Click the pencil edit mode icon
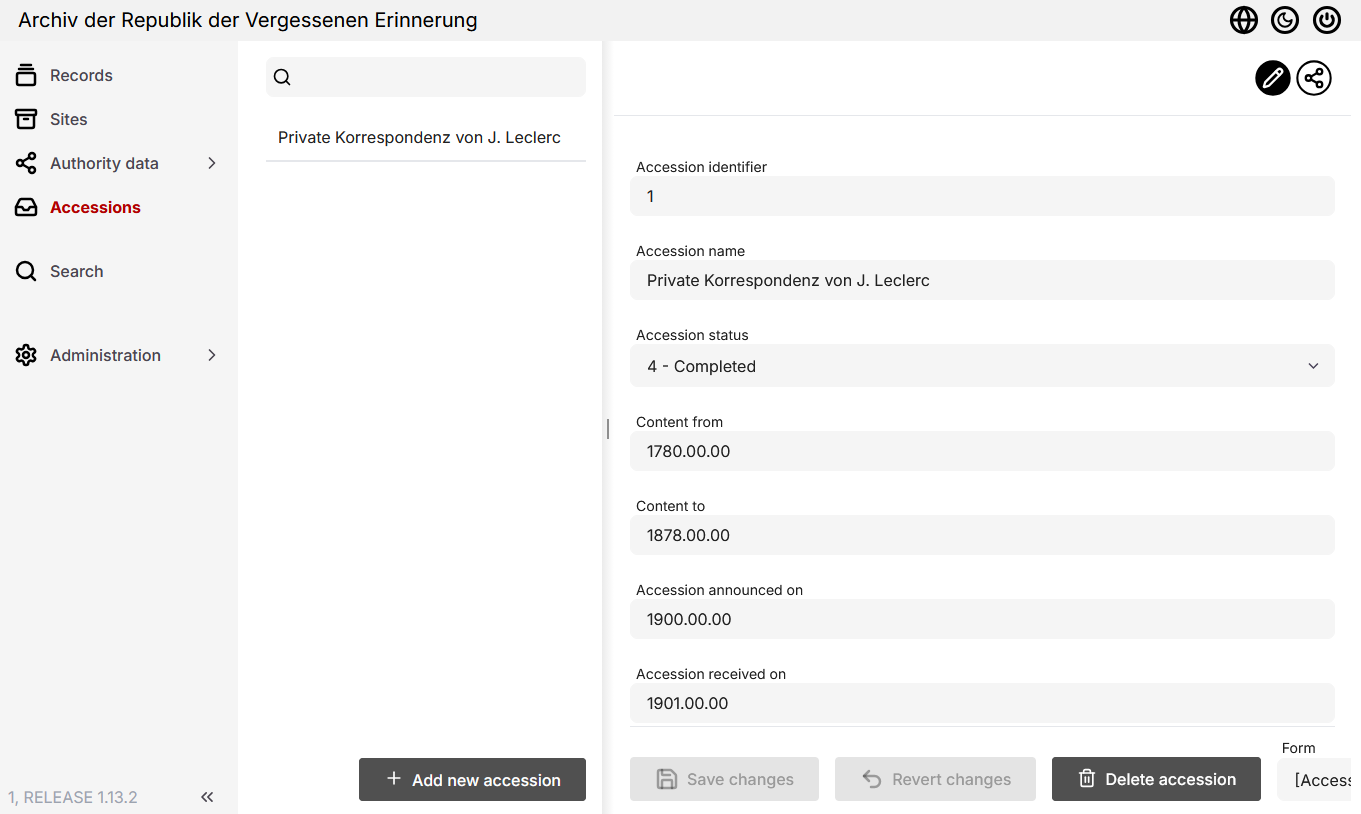The height and width of the screenshot is (814, 1361). [1272, 78]
